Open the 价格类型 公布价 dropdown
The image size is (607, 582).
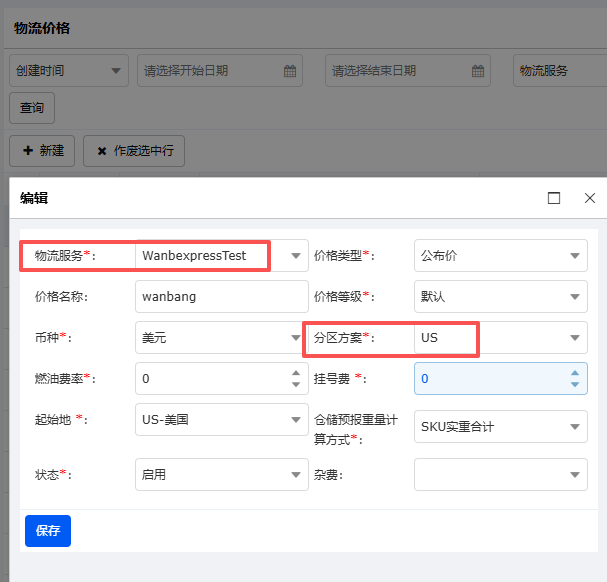(x=574, y=256)
